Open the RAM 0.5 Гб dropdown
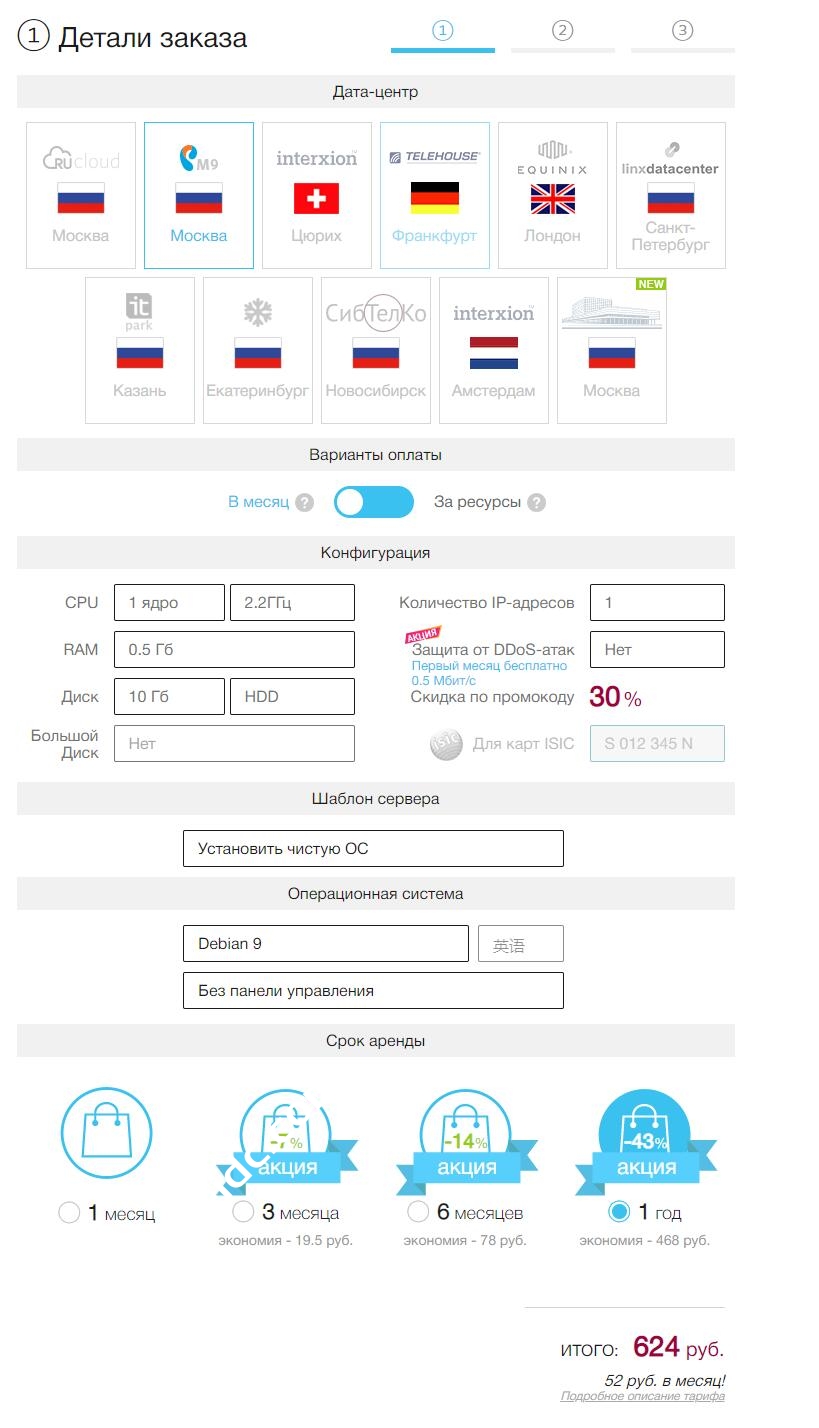Image resolution: width=819 pixels, height=1428 pixels. point(234,649)
